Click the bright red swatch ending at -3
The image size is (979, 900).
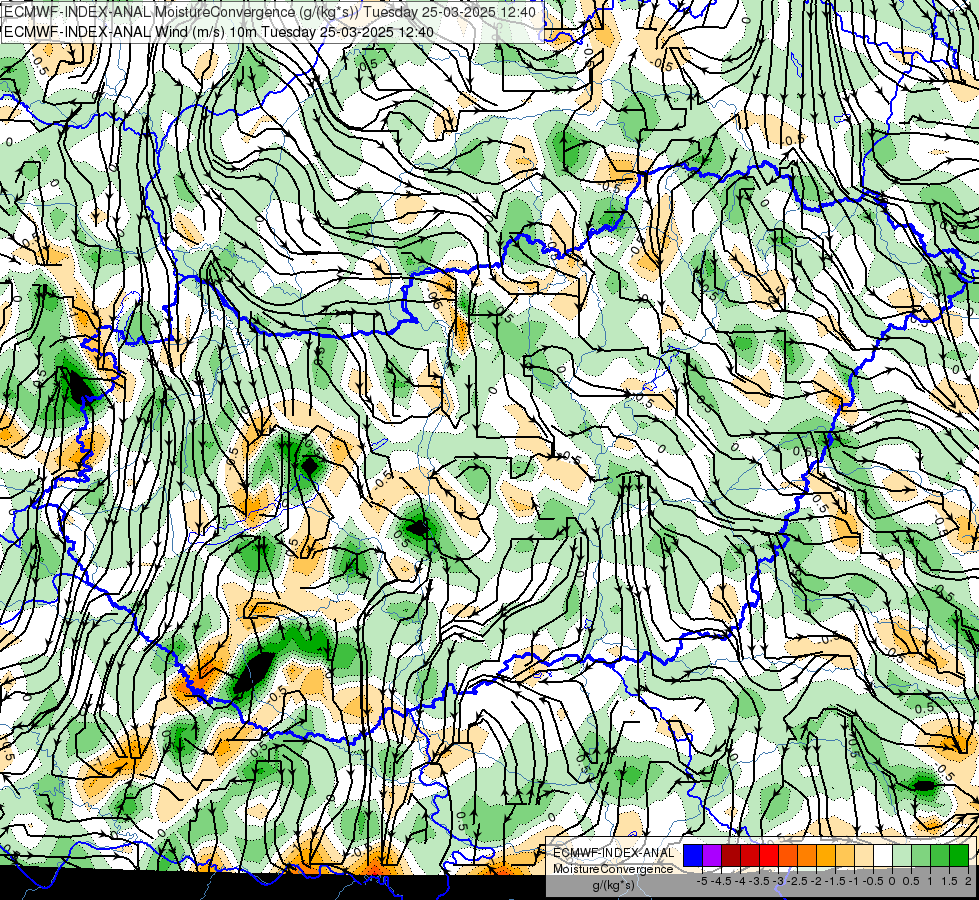769,856
